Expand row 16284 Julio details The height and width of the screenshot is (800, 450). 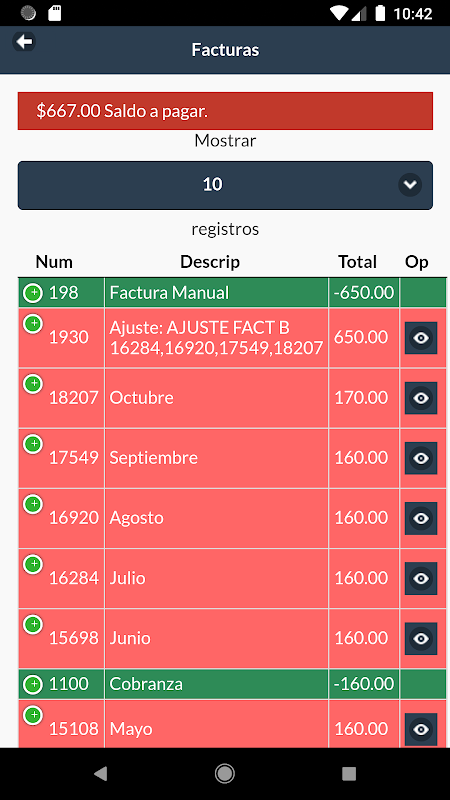pyautogui.click(x=33, y=564)
